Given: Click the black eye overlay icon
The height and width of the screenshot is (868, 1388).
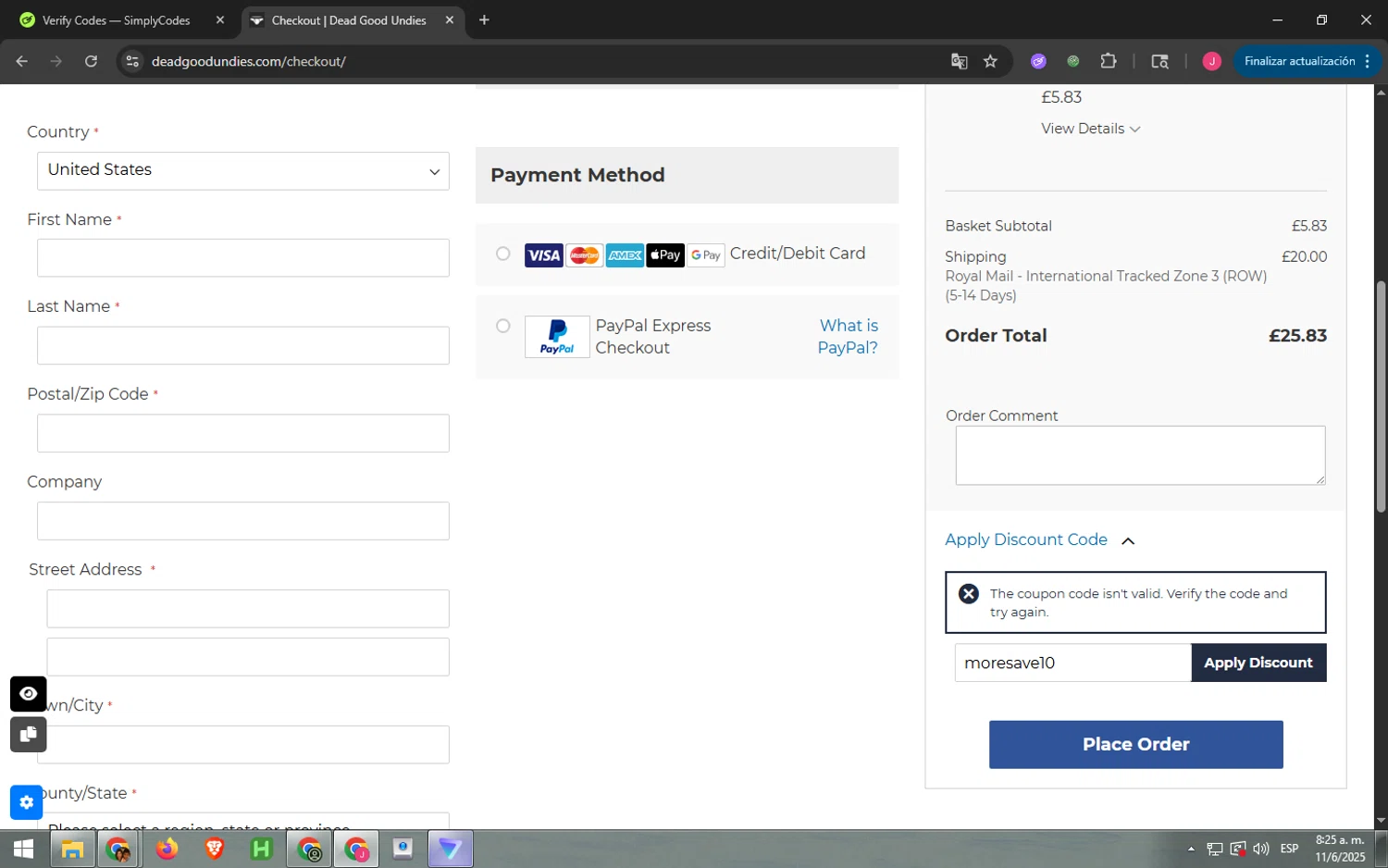Looking at the screenshot, I should (x=29, y=694).
